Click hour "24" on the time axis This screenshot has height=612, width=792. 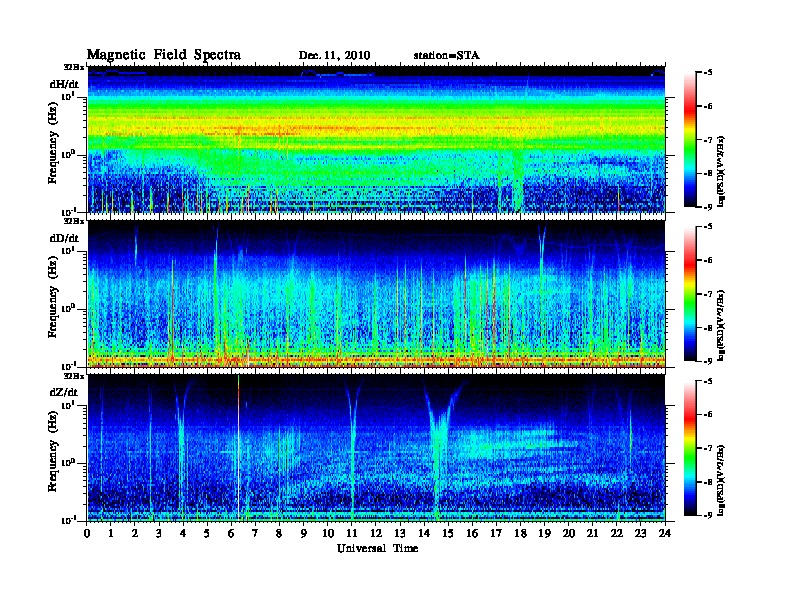tap(665, 533)
